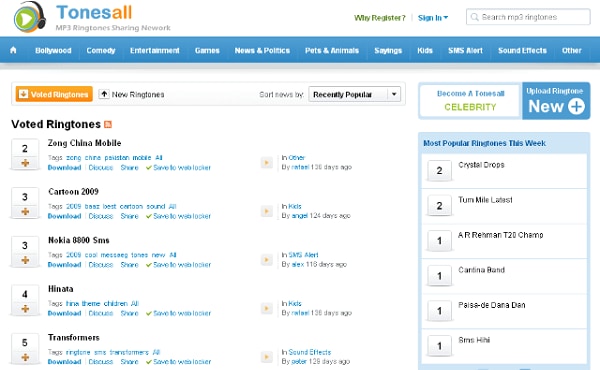
Task: Play the Zong China Mobile ringtone
Action: tap(267, 163)
